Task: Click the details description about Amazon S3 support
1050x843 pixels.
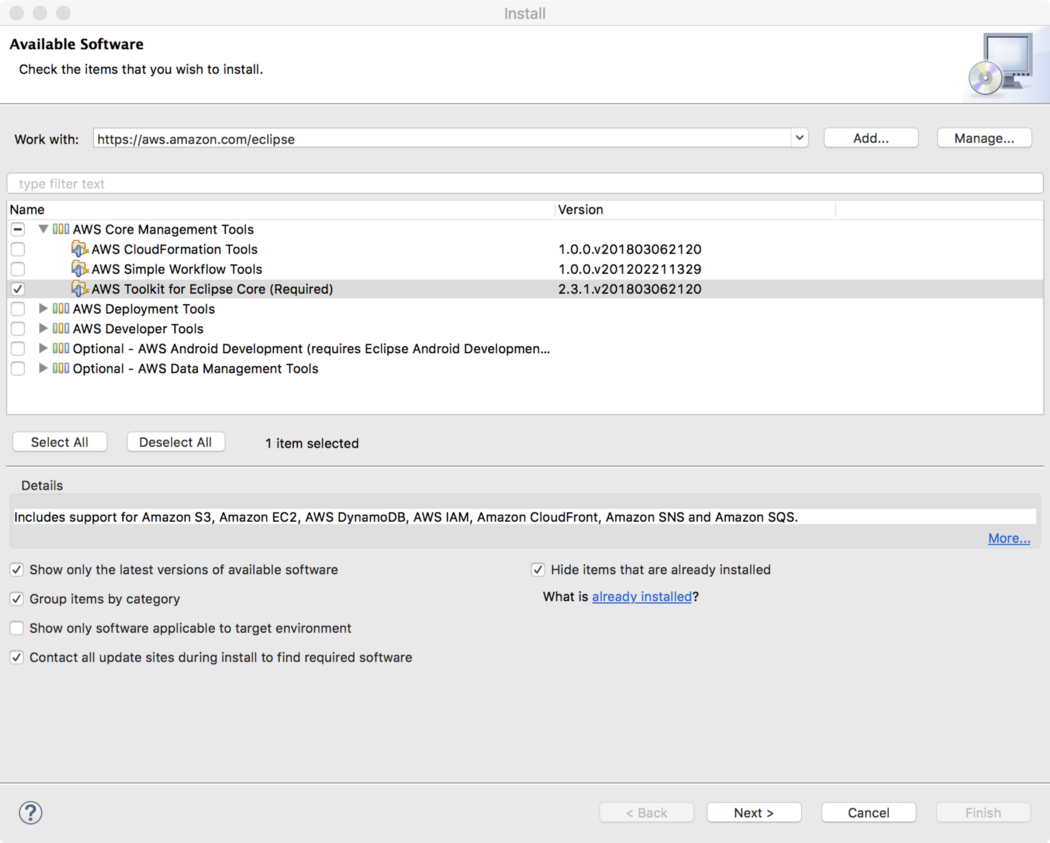Action: point(406,517)
